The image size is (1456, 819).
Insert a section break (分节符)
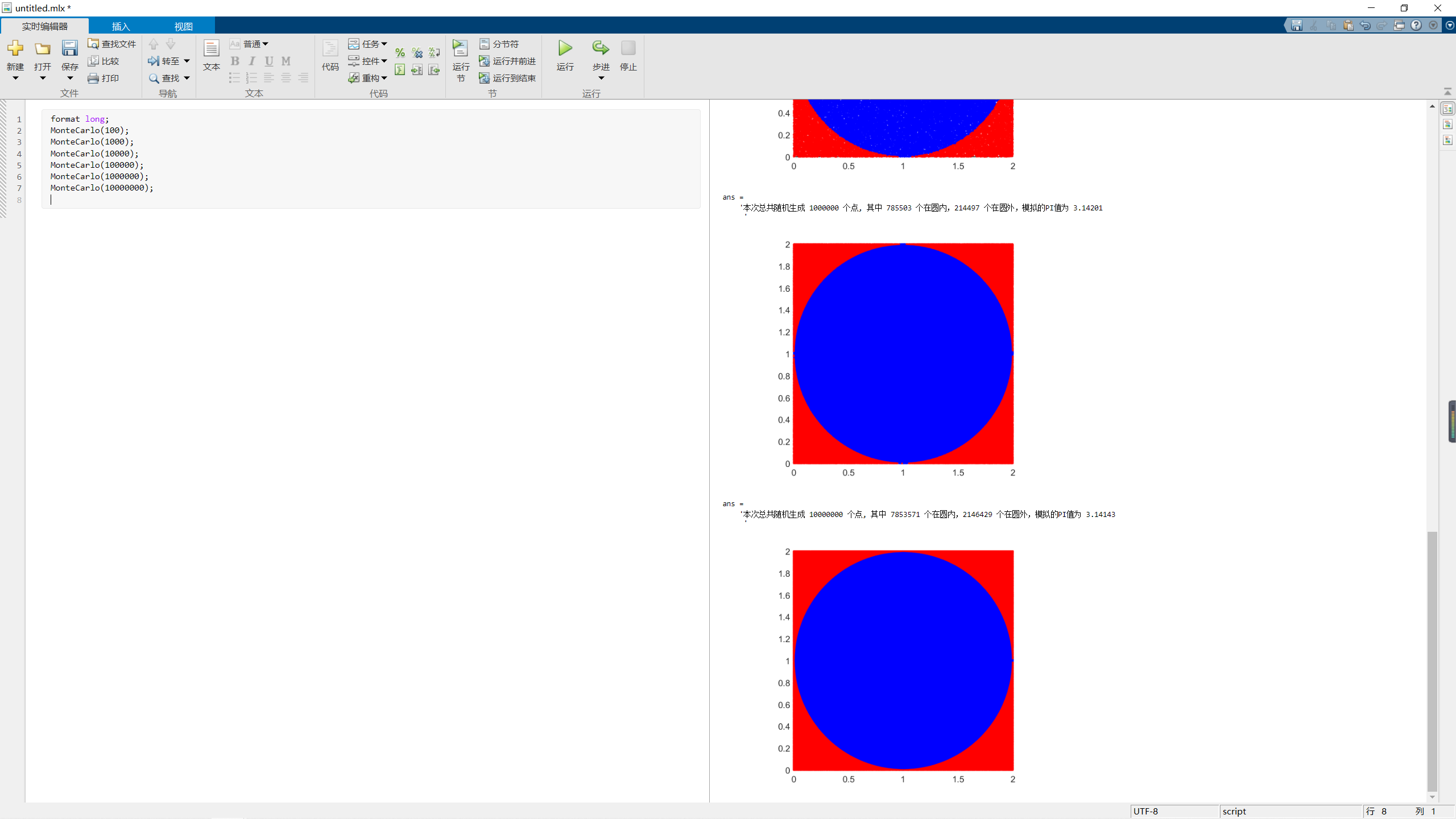499,44
